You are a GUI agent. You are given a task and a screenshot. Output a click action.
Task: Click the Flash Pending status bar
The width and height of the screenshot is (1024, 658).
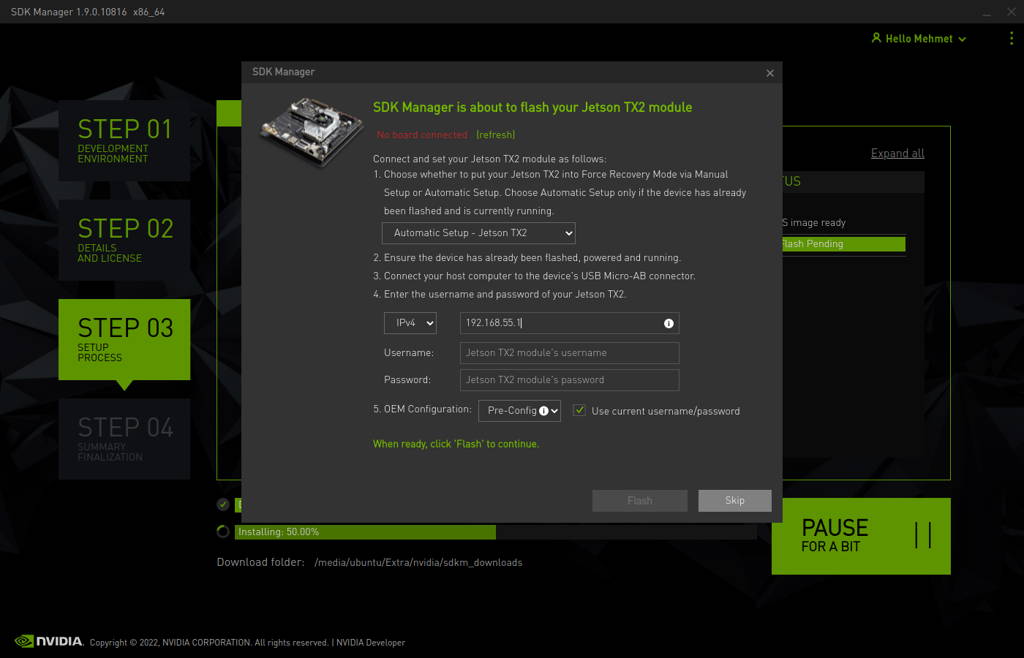tap(843, 243)
